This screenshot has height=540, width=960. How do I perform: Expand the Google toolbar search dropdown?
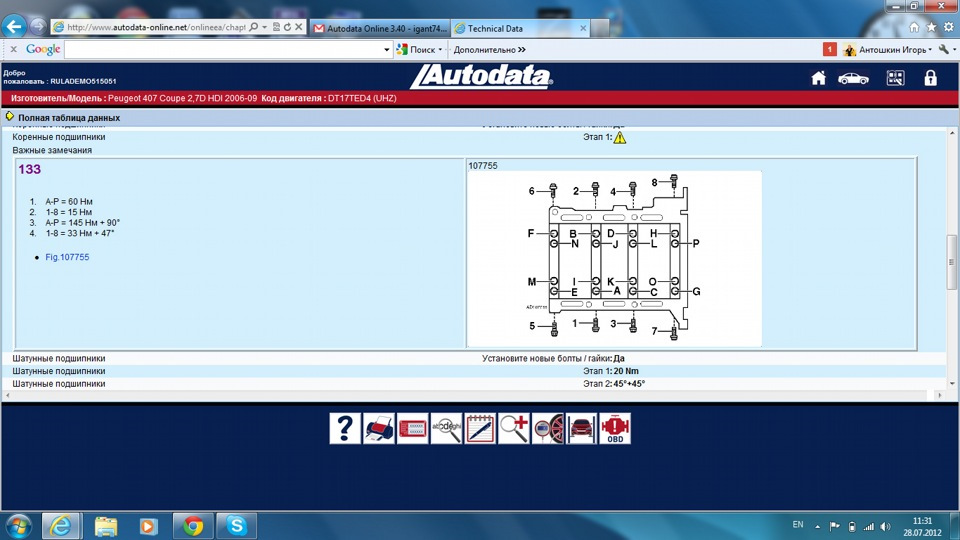[387, 49]
